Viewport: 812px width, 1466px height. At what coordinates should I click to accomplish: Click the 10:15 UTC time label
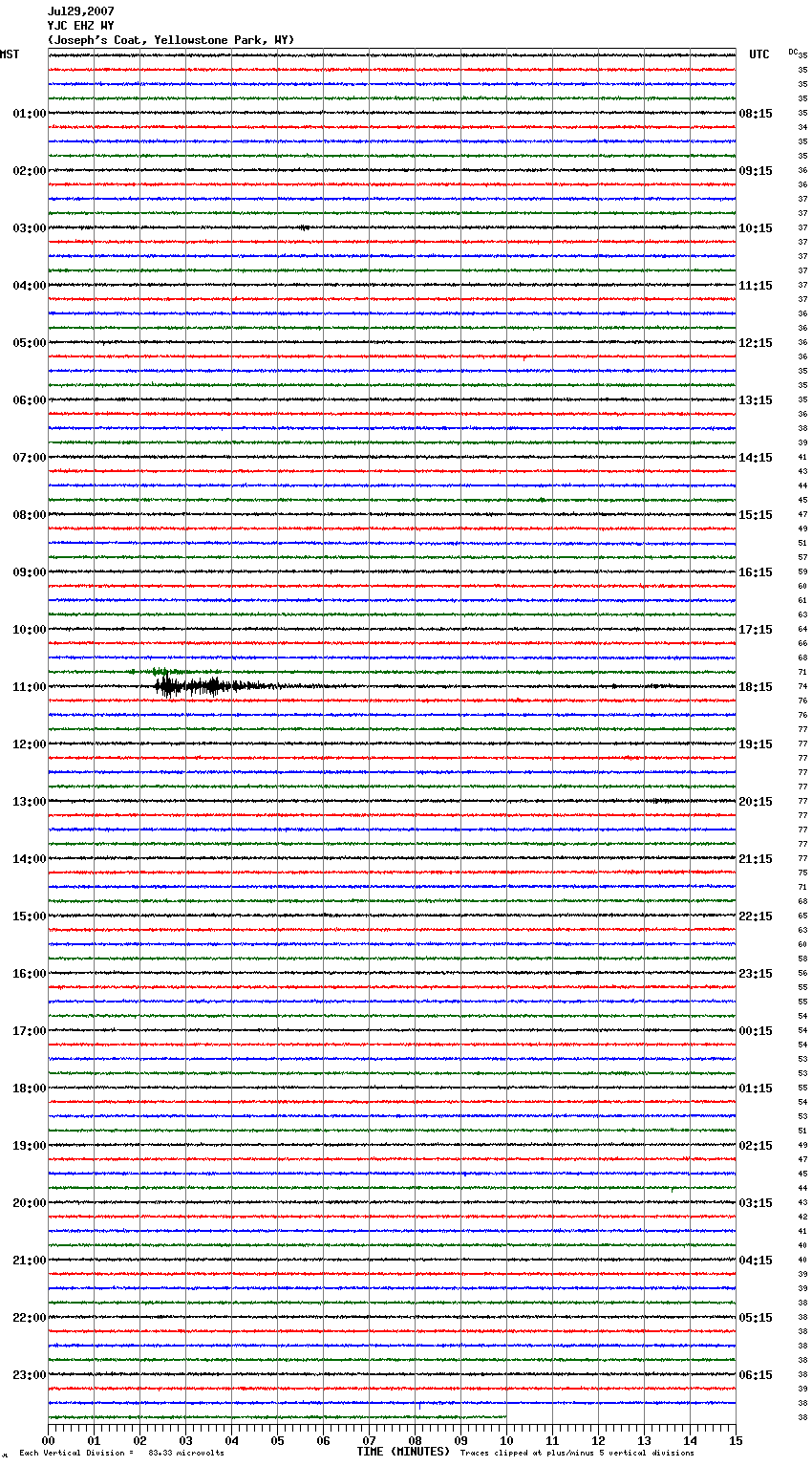(x=756, y=228)
